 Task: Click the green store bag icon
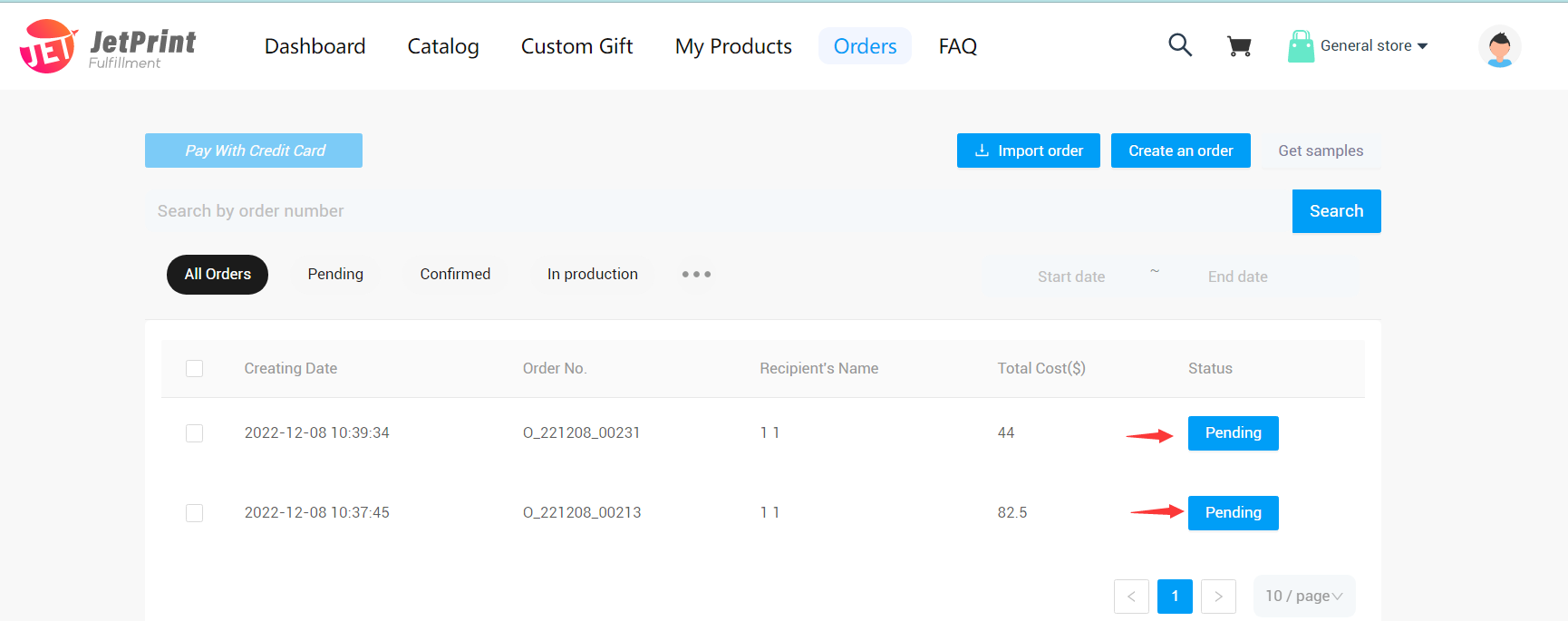pyautogui.click(x=1301, y=46)
